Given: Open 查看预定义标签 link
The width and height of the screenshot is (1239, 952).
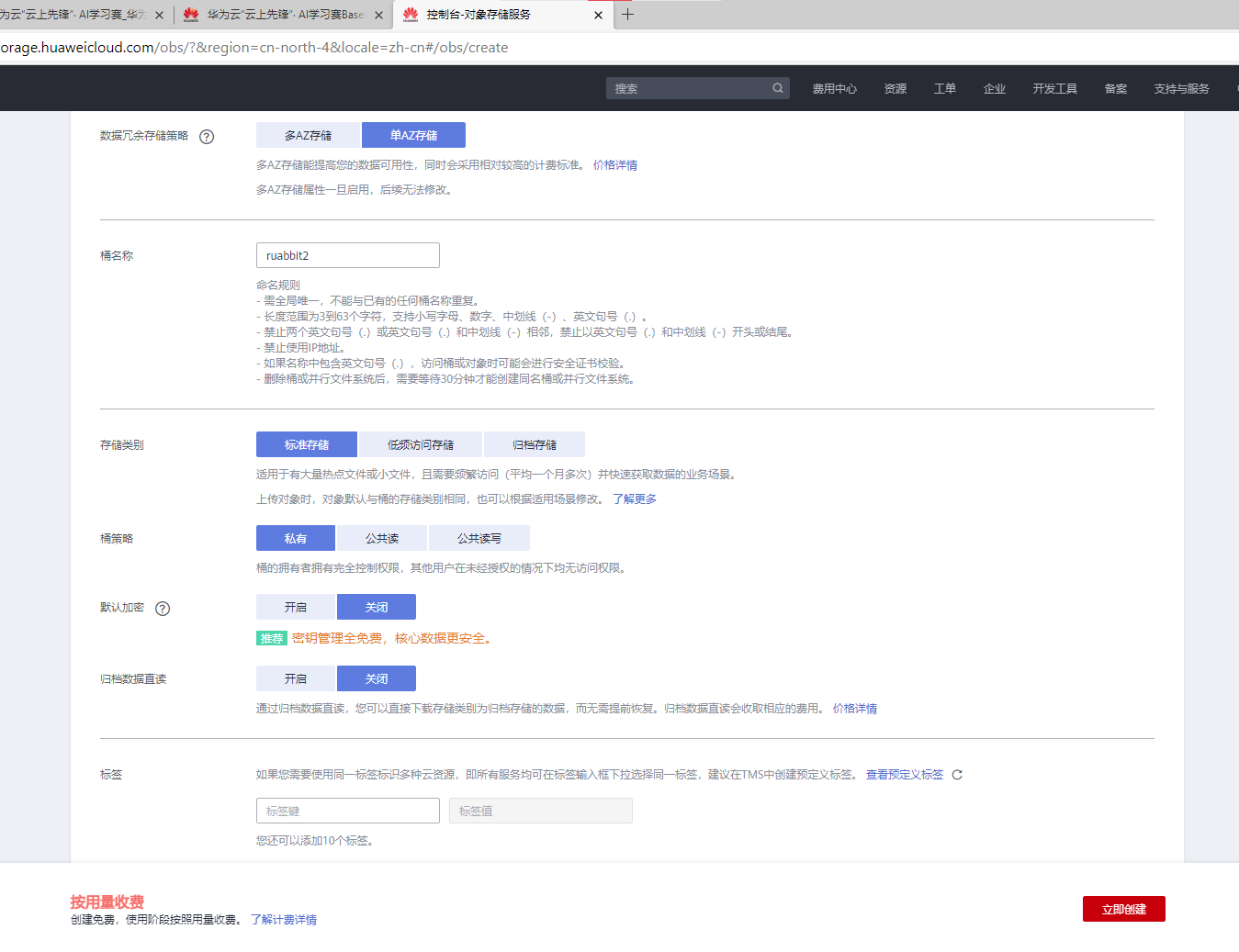Looking at the screenshot, I should [x=905, y=775].
